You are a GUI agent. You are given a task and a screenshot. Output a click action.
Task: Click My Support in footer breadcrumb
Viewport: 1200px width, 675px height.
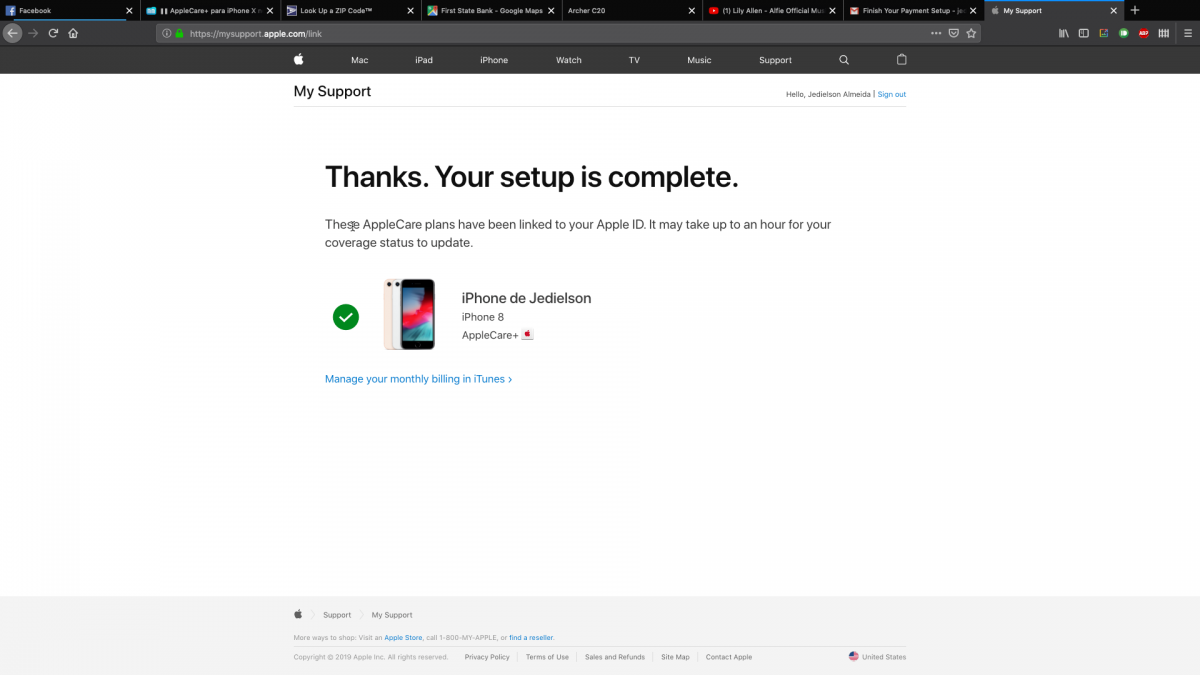coord(392,615)
